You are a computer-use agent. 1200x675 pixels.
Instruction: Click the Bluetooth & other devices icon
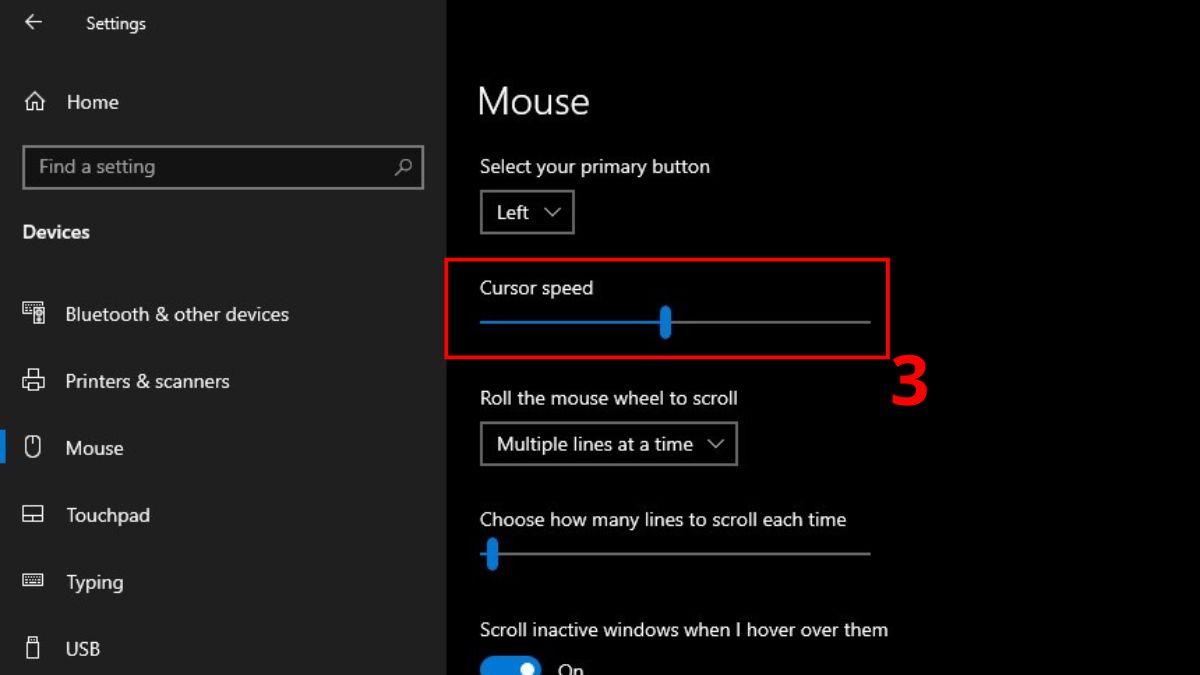(x=34, y=313)
